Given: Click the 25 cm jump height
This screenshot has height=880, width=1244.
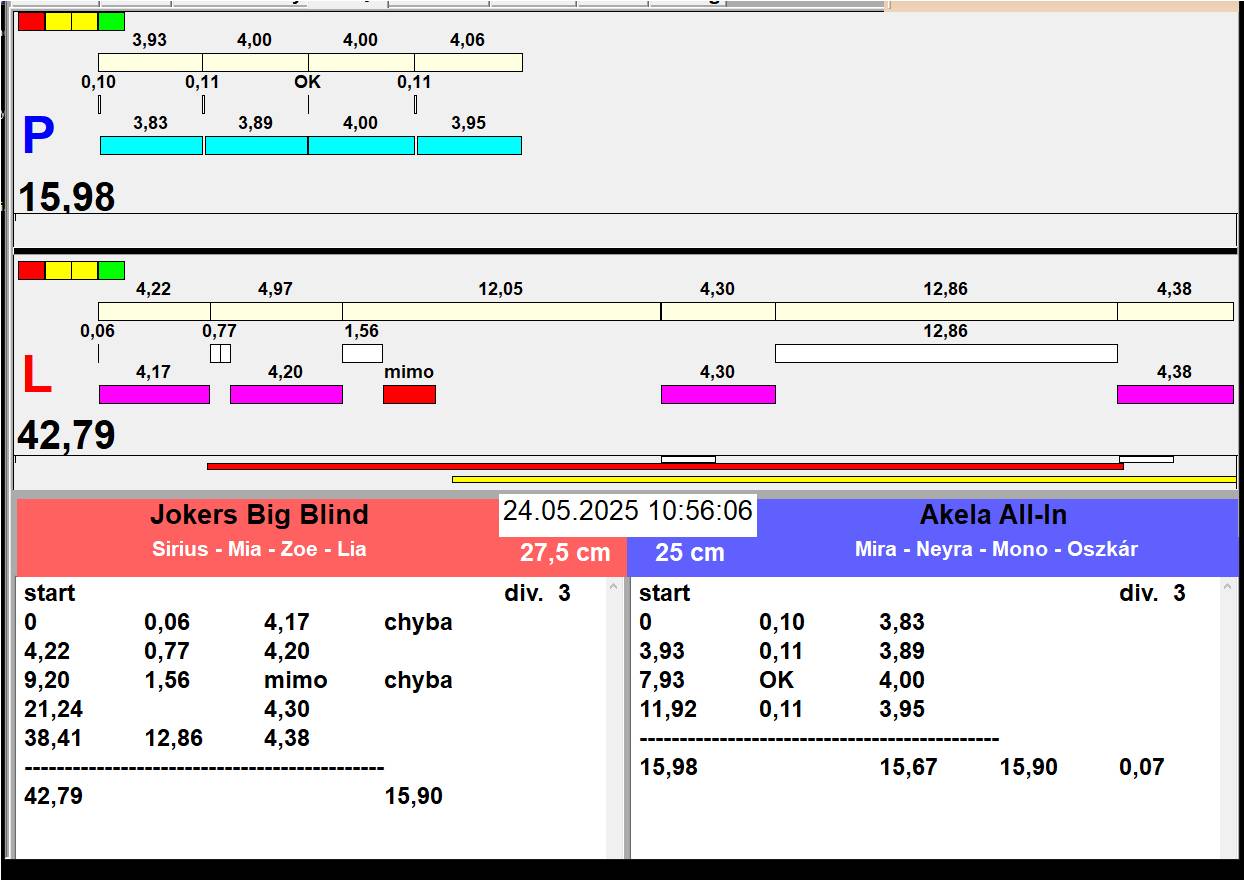Looking at the screenshot, I should pyautogui.click(x=690, y=553).
